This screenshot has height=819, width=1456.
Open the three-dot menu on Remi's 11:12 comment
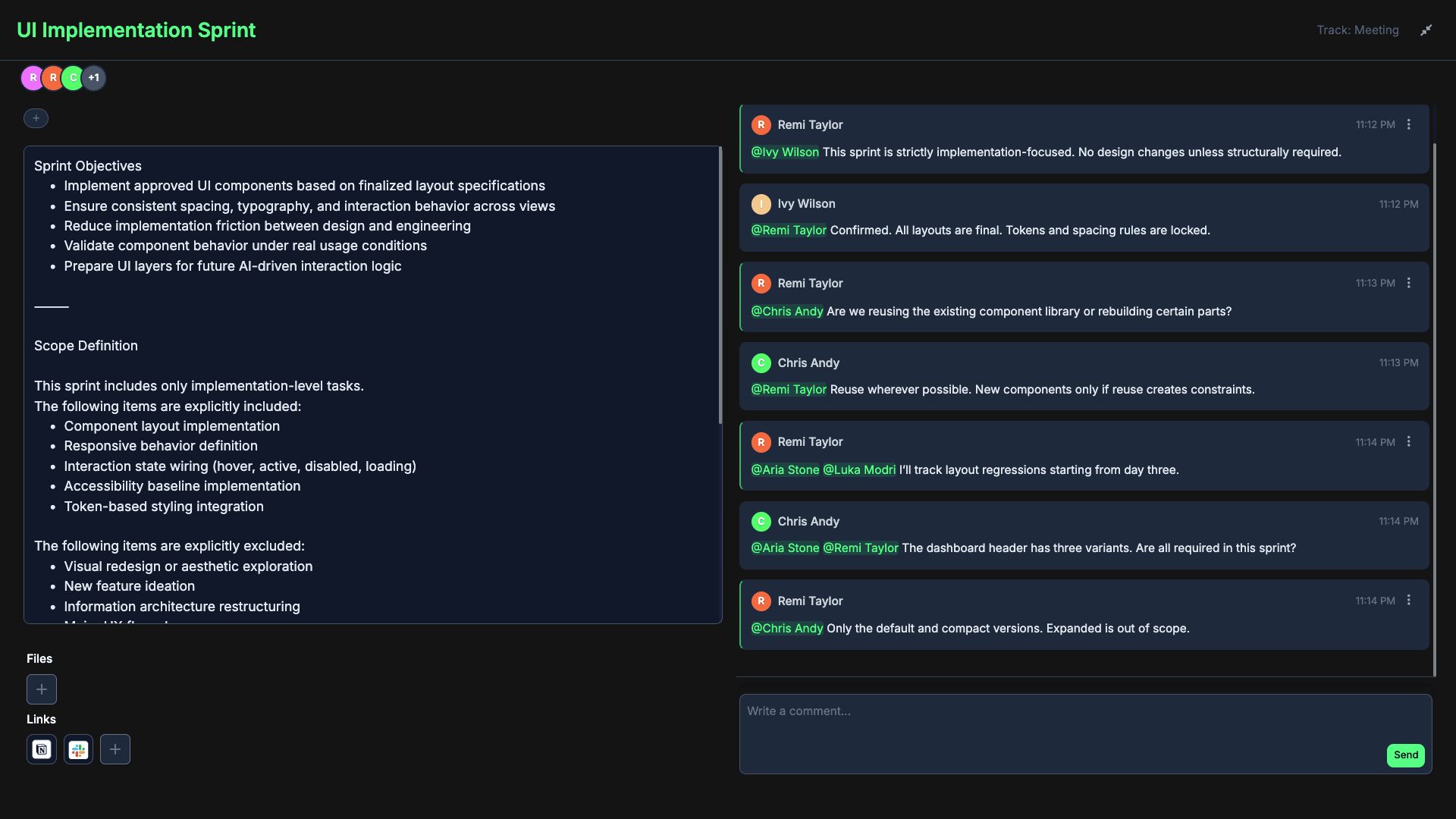(1409, 124)
